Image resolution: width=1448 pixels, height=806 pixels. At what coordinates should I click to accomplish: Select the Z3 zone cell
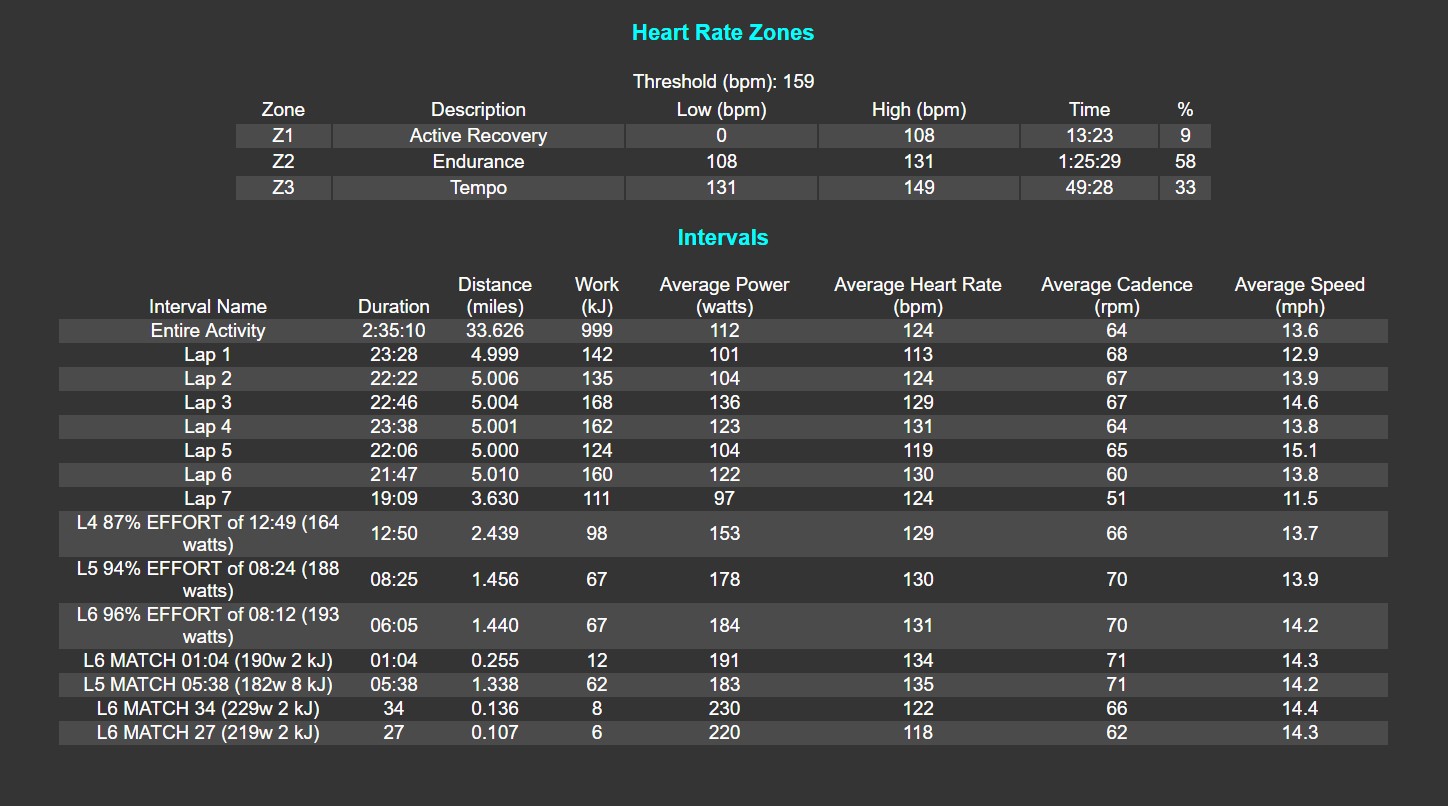(x=283, y=188)
